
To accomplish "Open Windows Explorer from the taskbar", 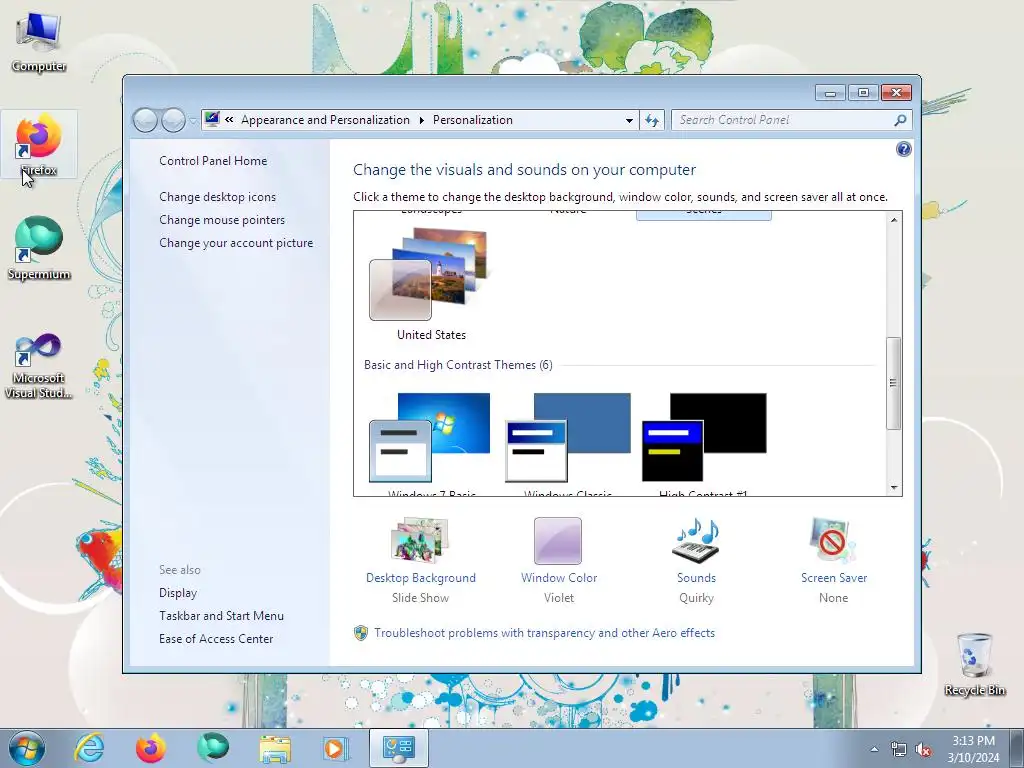I will (x=275, y=748).
